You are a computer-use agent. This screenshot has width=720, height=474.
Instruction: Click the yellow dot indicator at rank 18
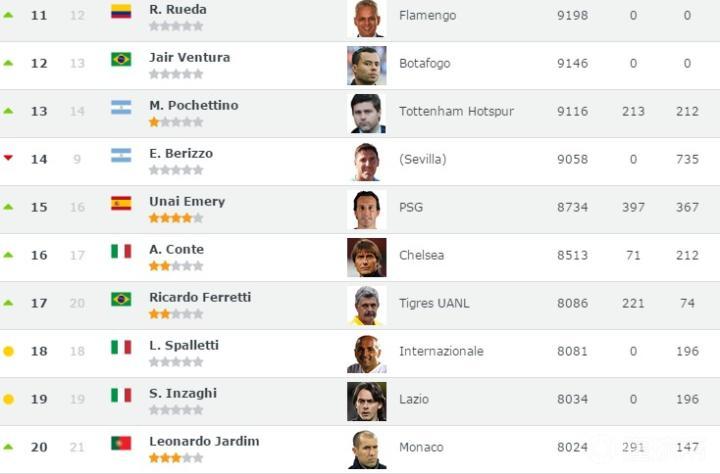tap(9, 351)
